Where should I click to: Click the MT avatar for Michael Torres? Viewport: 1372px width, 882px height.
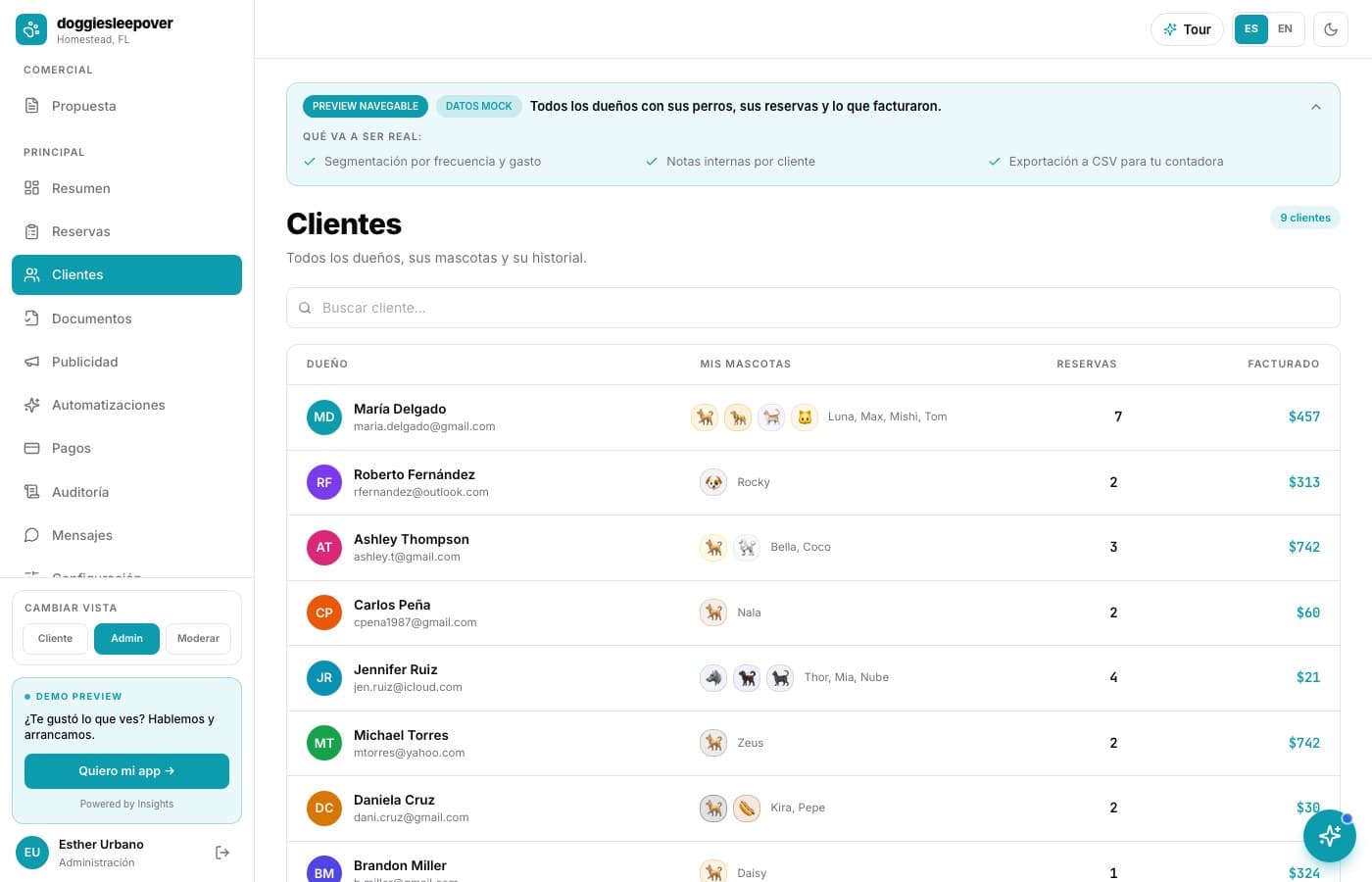click(324, 743)
